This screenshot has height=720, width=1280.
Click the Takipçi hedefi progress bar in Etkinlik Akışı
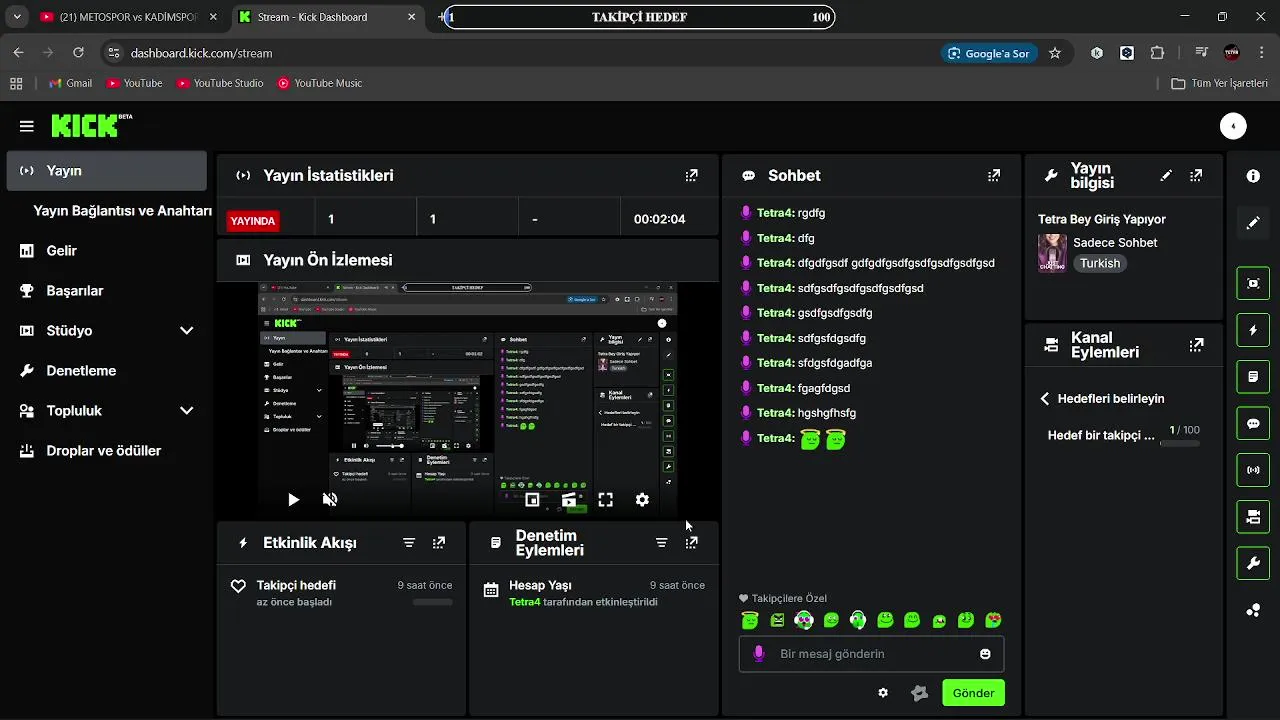pos(432,602)
